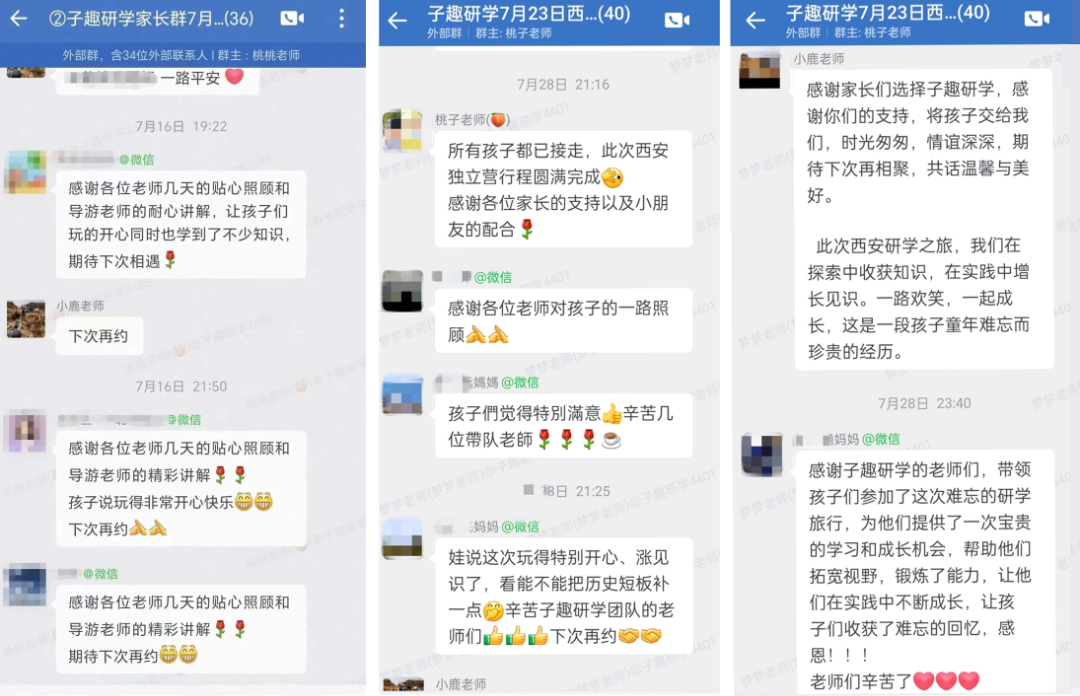Tap the 下次再约 message bubble

coord(99,336)
